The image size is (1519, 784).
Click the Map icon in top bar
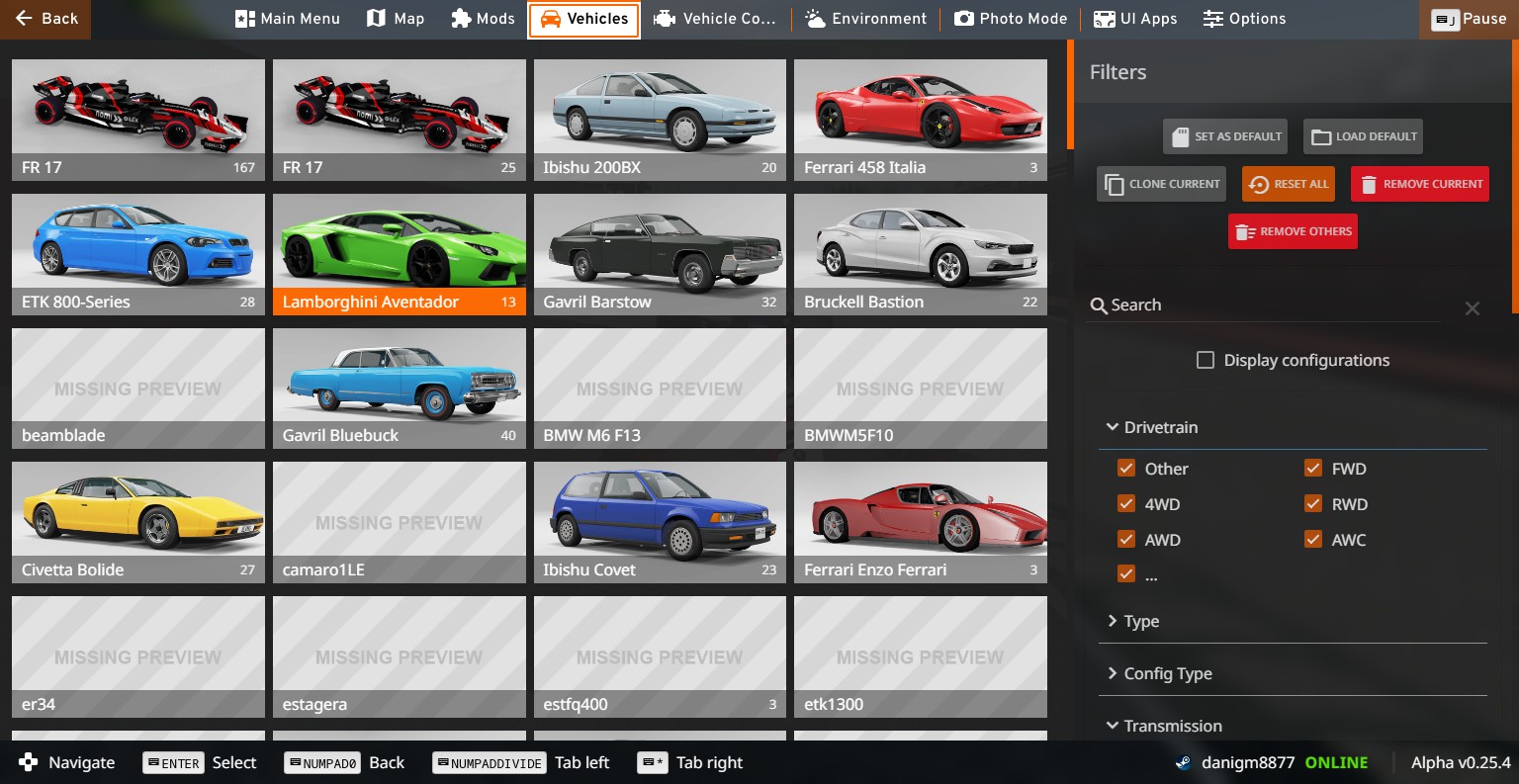pos(376,19)
